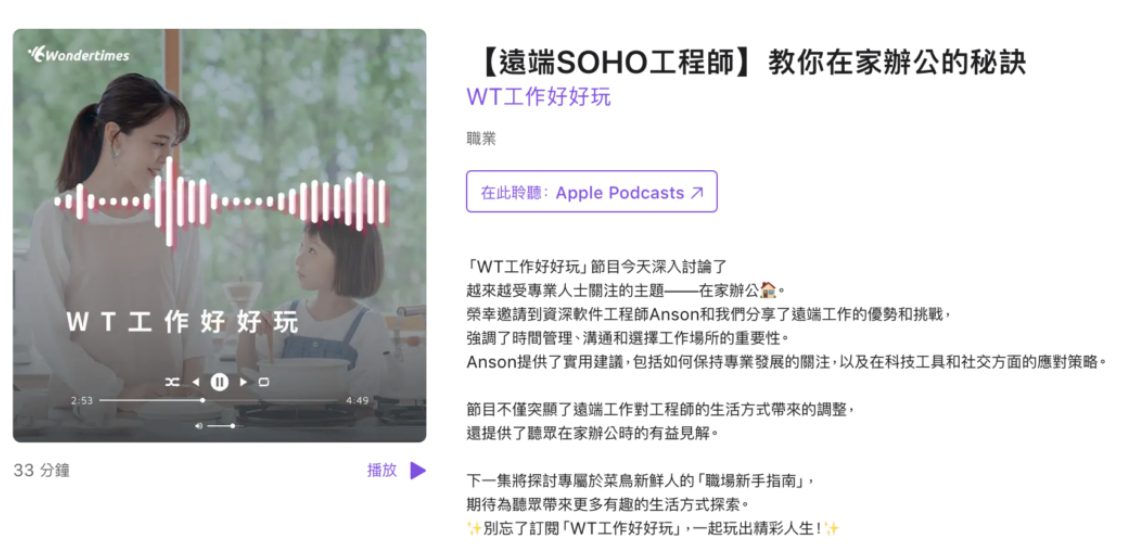1128x558 pixels.
Task: Click the Wondertimes logo on the cover
Action: click(x=78, y=55)
